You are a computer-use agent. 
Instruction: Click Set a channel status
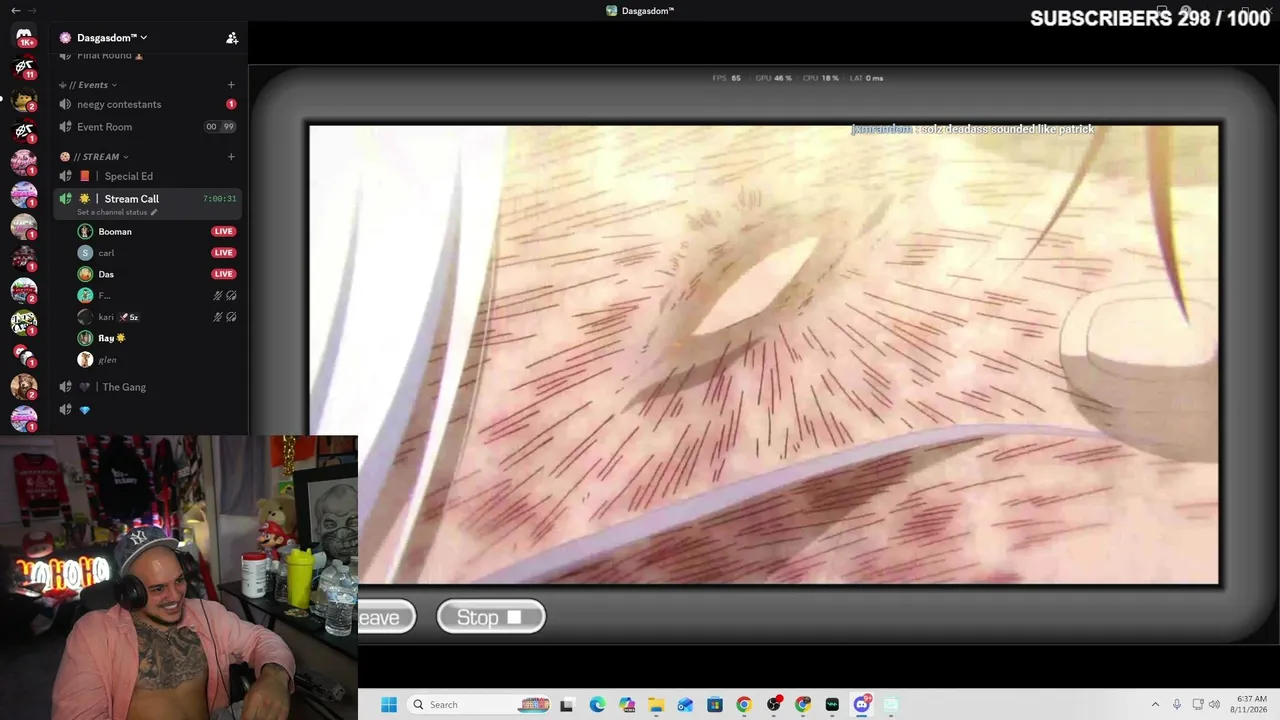click(117, 212)
